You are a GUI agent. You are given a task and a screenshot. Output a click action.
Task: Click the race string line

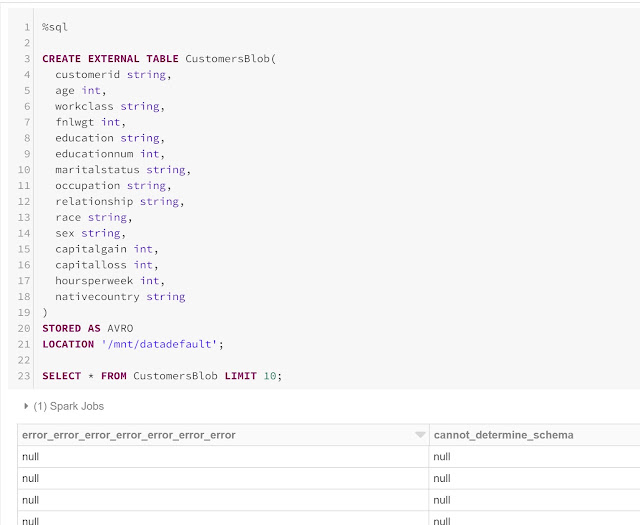(x=93, y=218)
